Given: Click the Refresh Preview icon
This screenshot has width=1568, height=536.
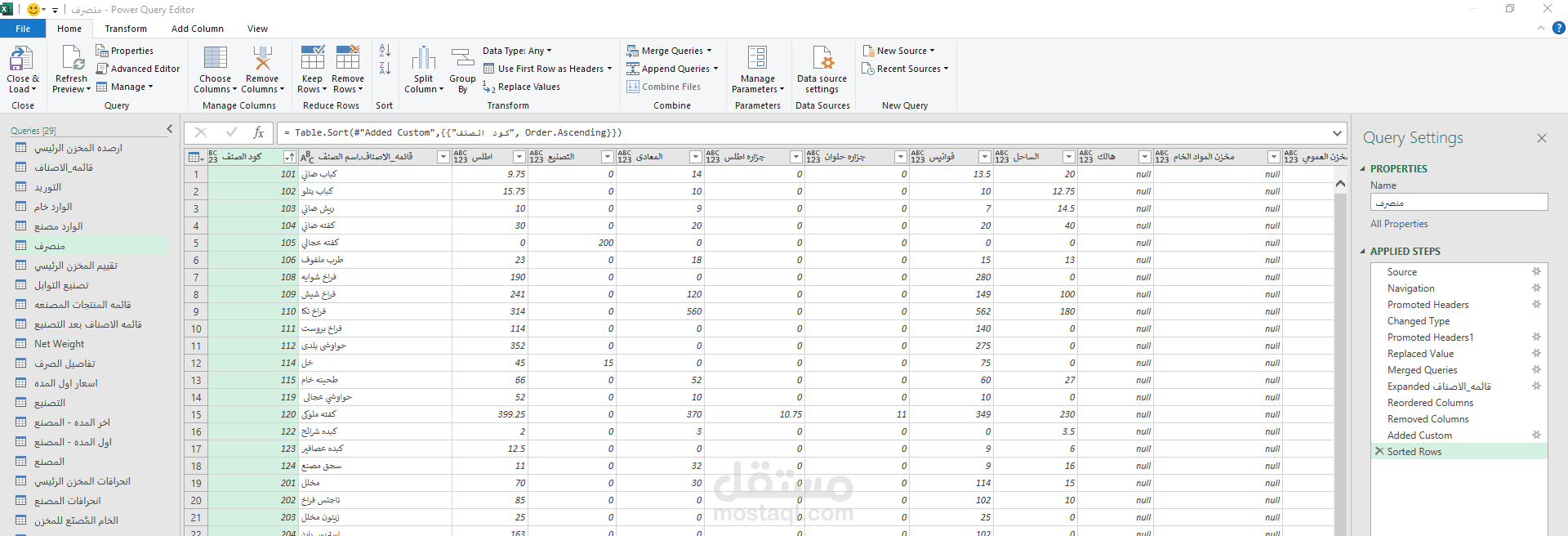Looking at the screenshot, I should coord(72,59).
